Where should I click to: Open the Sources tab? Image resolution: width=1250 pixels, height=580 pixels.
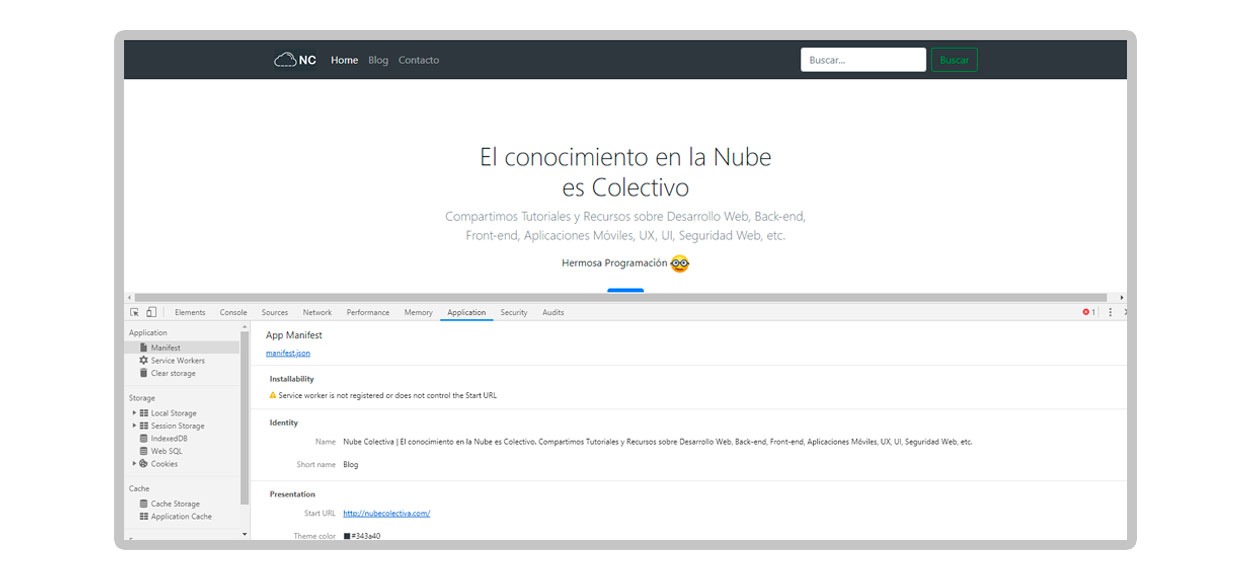(275, 312)
